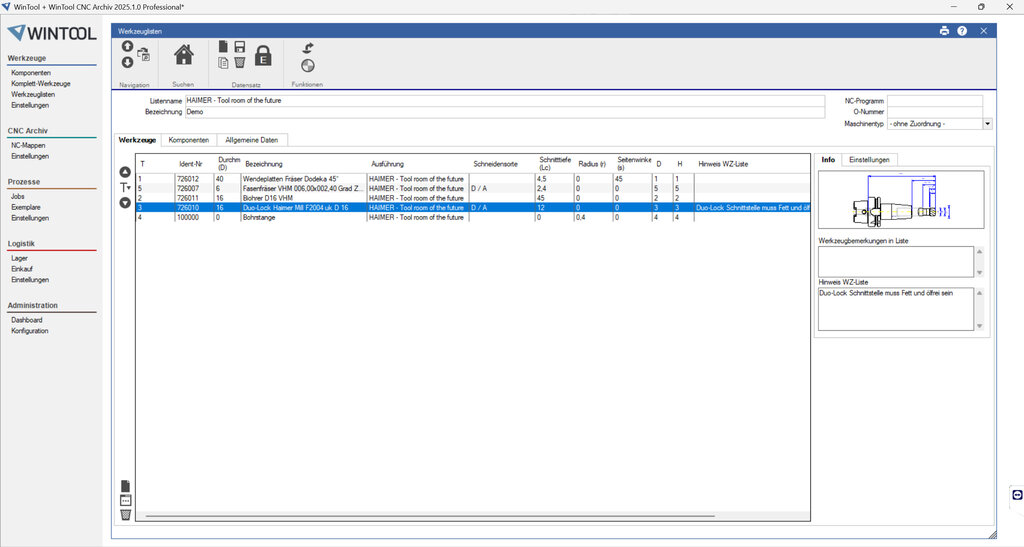Open Komponenten in sidebar

point(31,73)
